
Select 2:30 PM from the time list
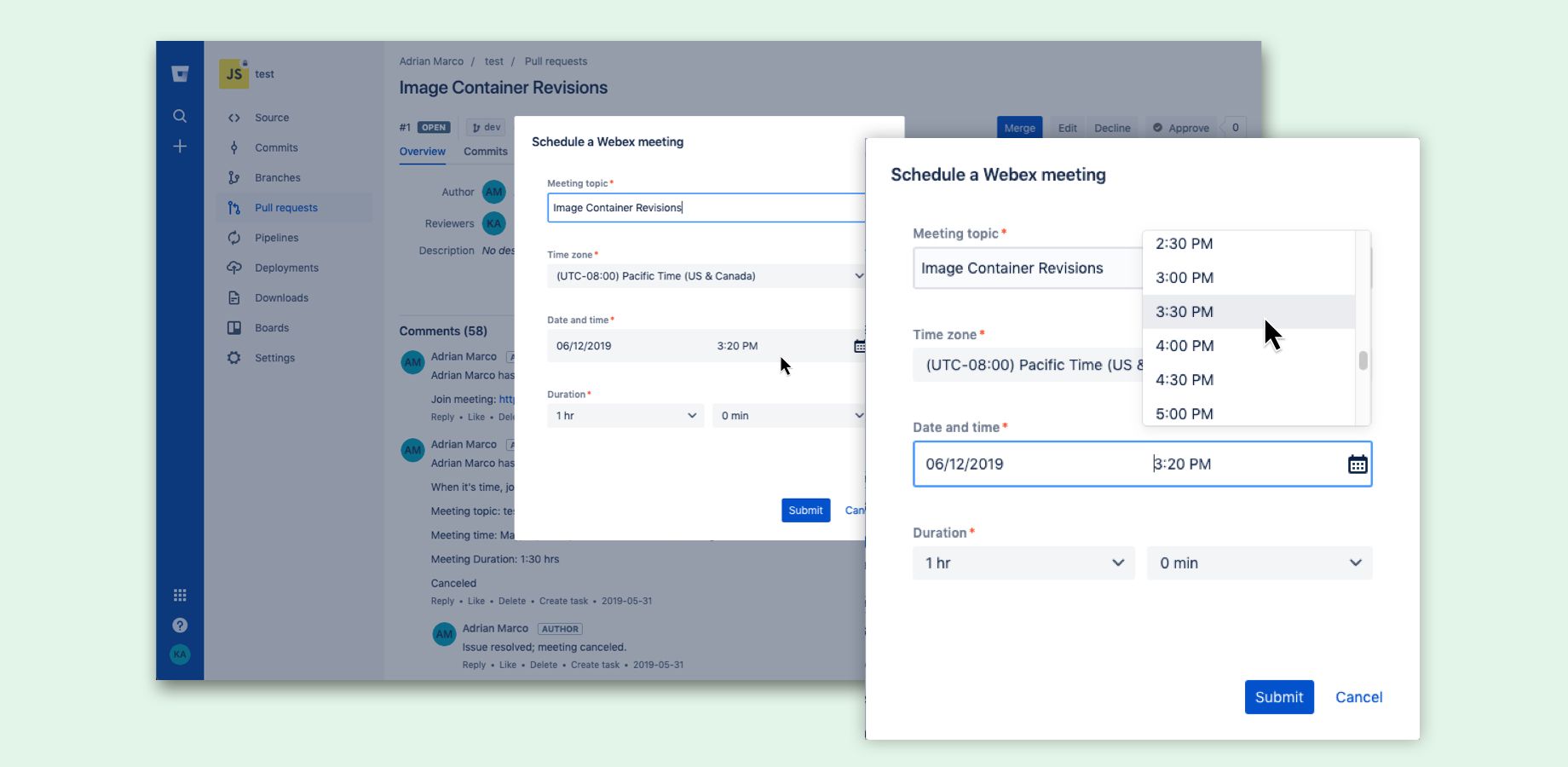tap(1248, 244)
